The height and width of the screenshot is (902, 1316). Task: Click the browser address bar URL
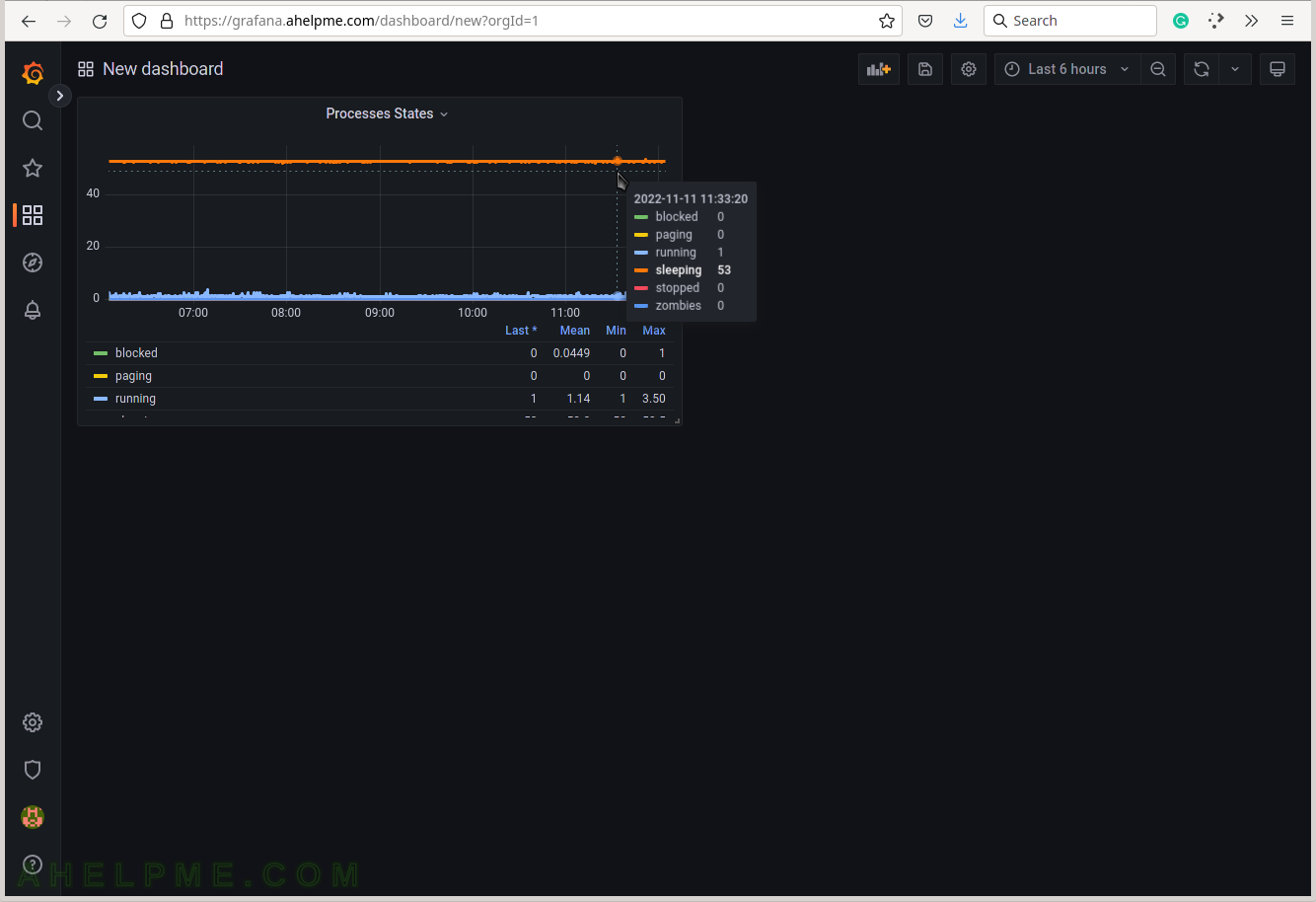pyautogui.click(x=361, y=21)
